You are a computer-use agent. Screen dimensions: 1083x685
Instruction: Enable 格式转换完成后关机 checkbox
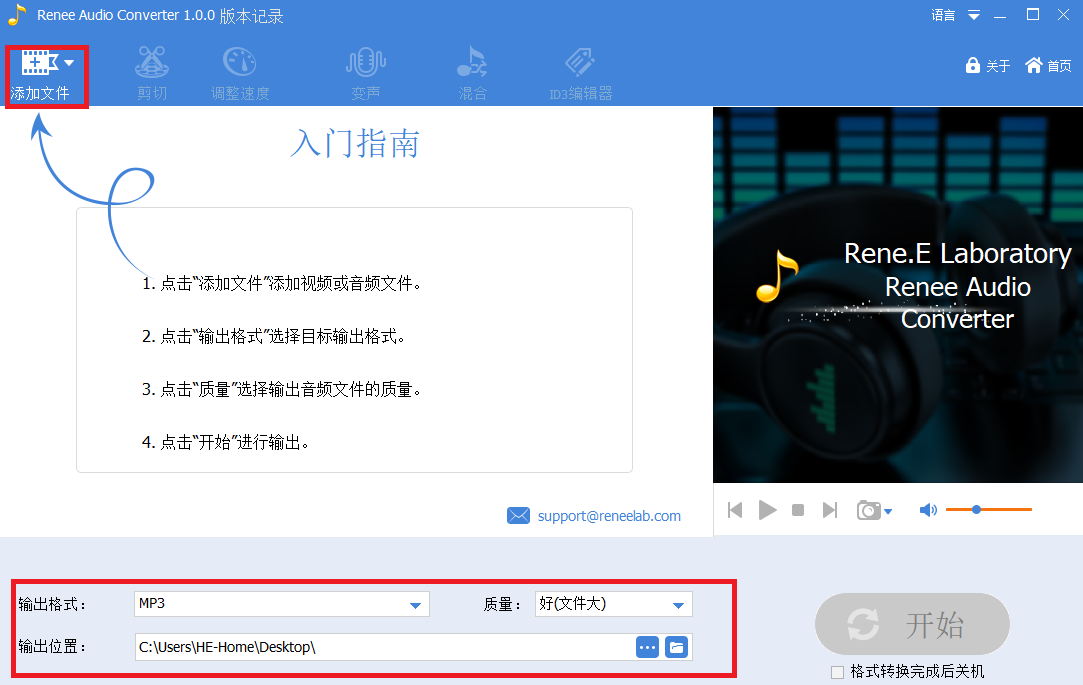pos(838,672)
